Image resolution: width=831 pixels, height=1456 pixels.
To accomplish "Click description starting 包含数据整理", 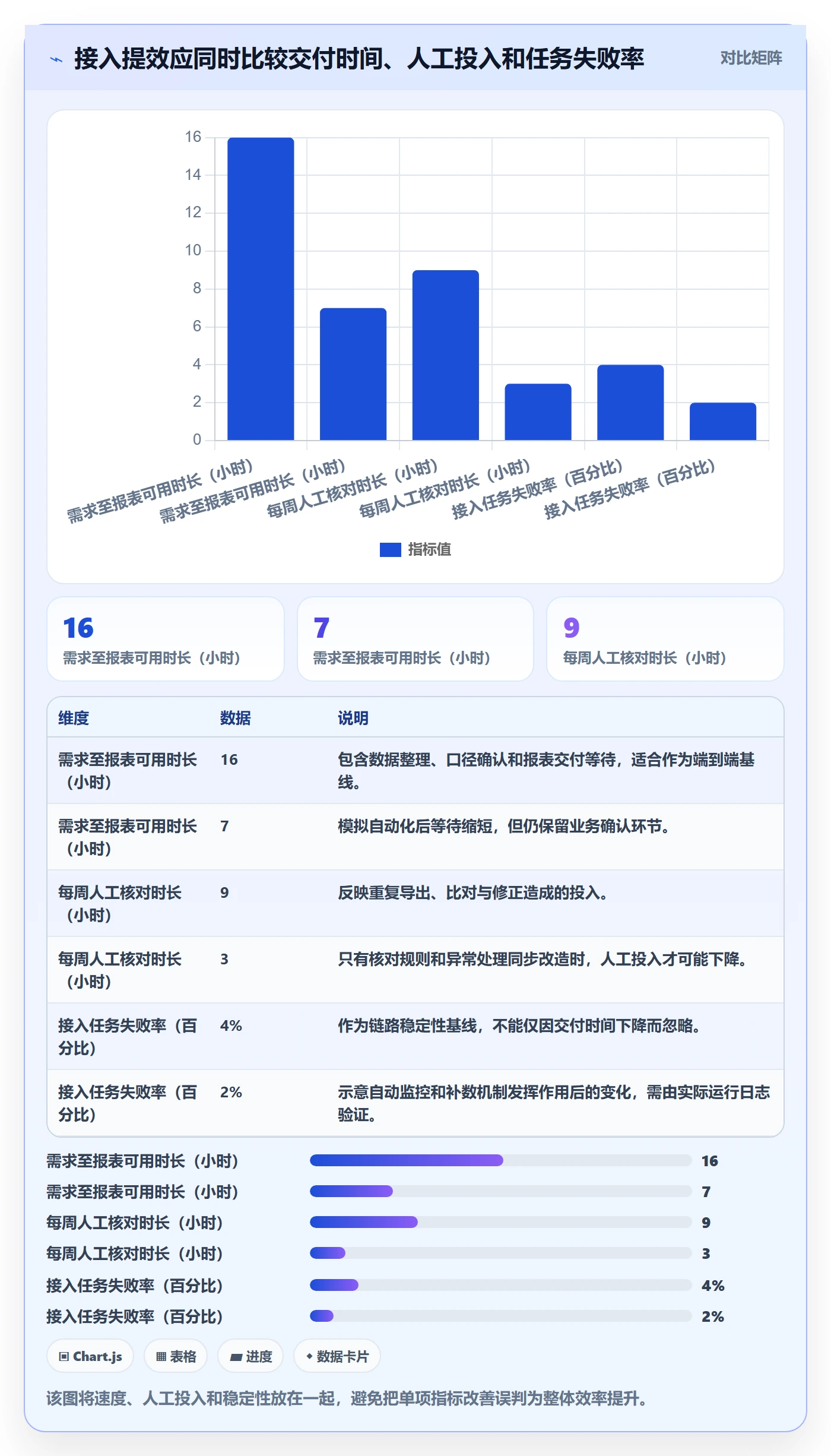I will [x=546, y=771].
